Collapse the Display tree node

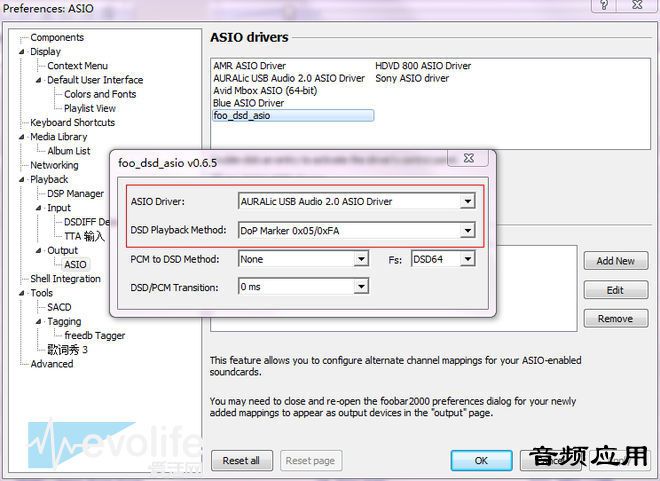[x=22, y=52]
